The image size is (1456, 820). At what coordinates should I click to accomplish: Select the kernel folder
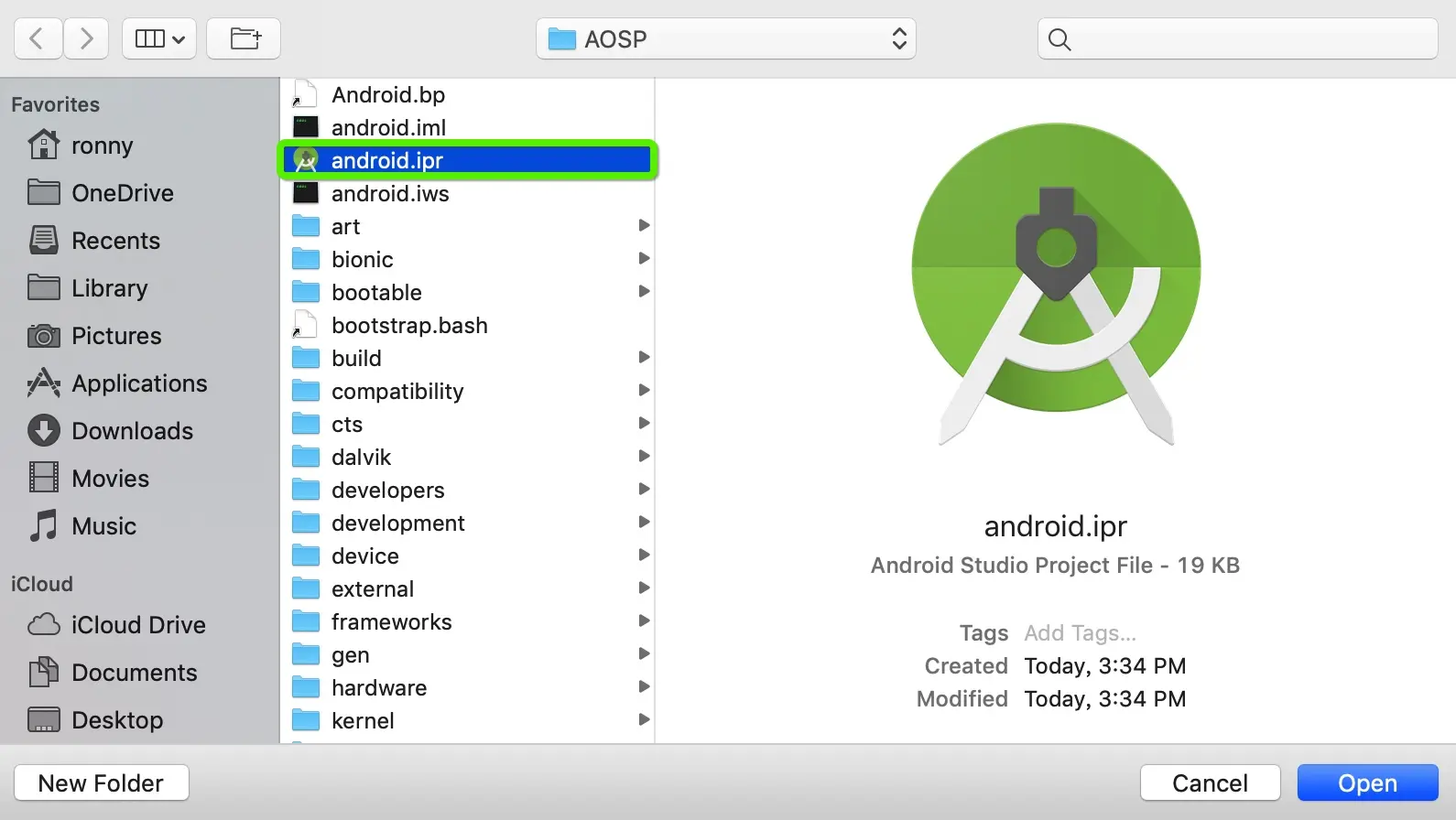coord(467,720)
